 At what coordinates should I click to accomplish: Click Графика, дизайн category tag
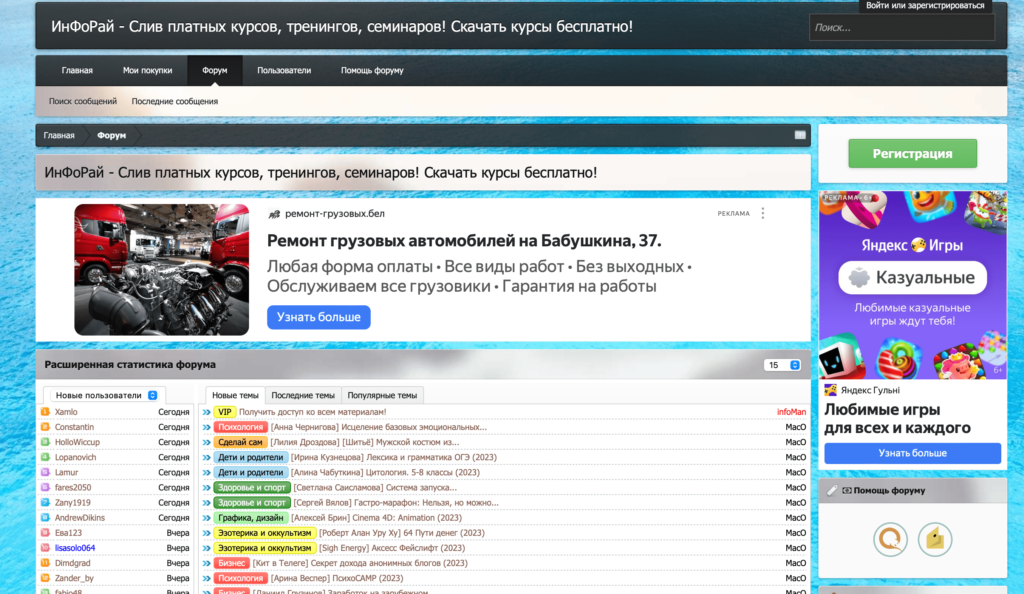pyautogui.click(x=251, y=518)
